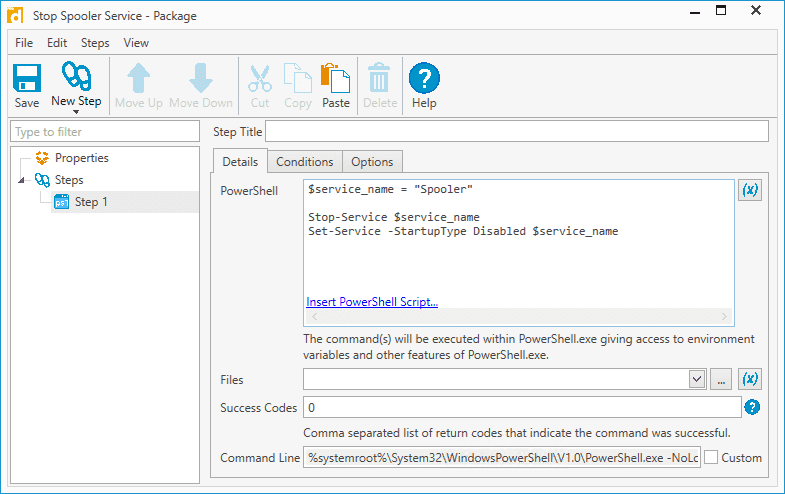
Task: Minimize the Package window
Action: click(695, 11)
